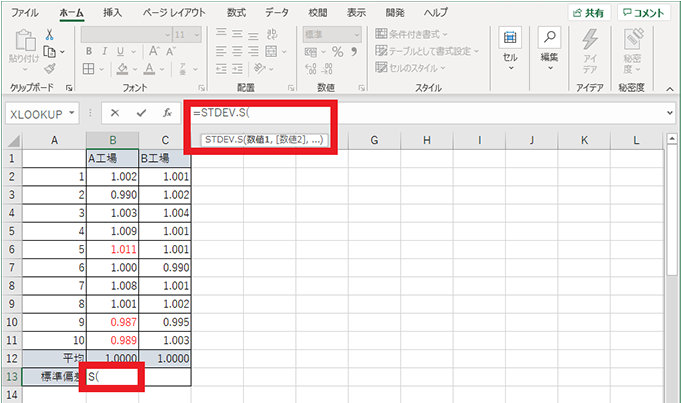Click the Ideas (アイデア) button
This screenshot has width=681, height=403.
pos(590,51)
